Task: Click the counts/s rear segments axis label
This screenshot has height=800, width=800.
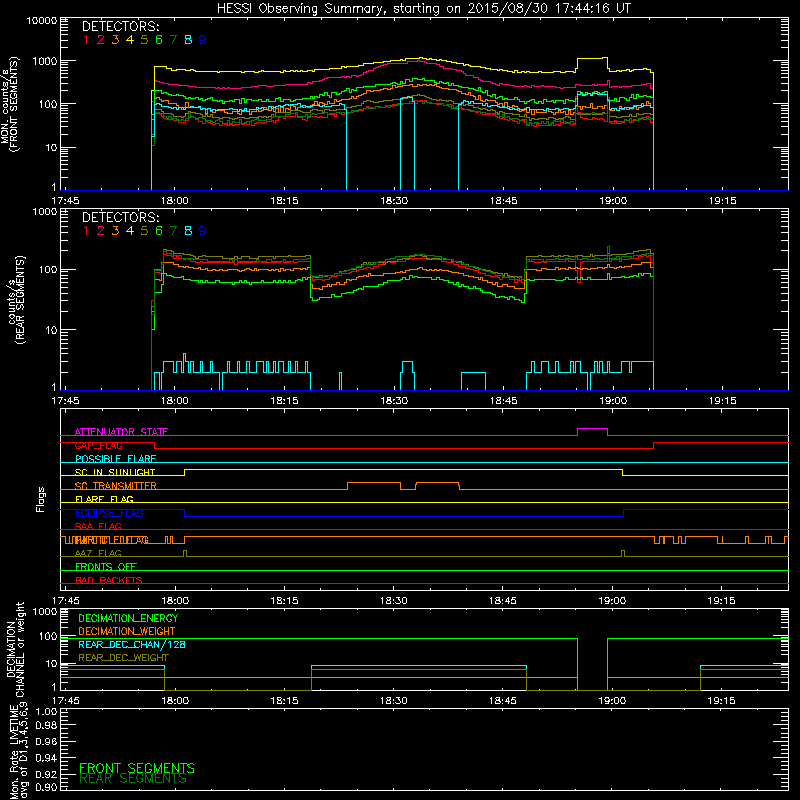Action: point(16,300)
